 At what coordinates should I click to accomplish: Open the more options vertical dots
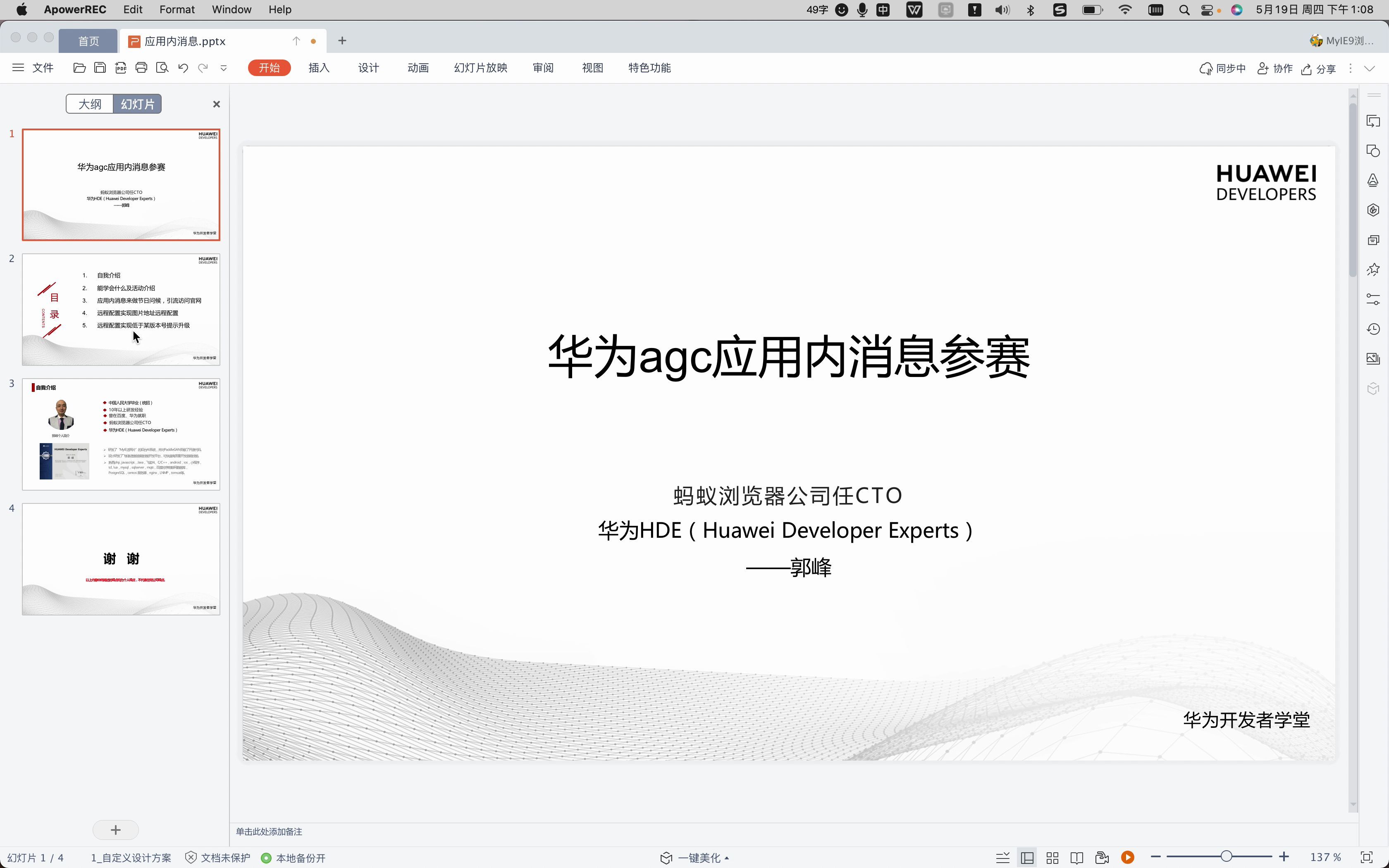click(x=1351, y=68)
